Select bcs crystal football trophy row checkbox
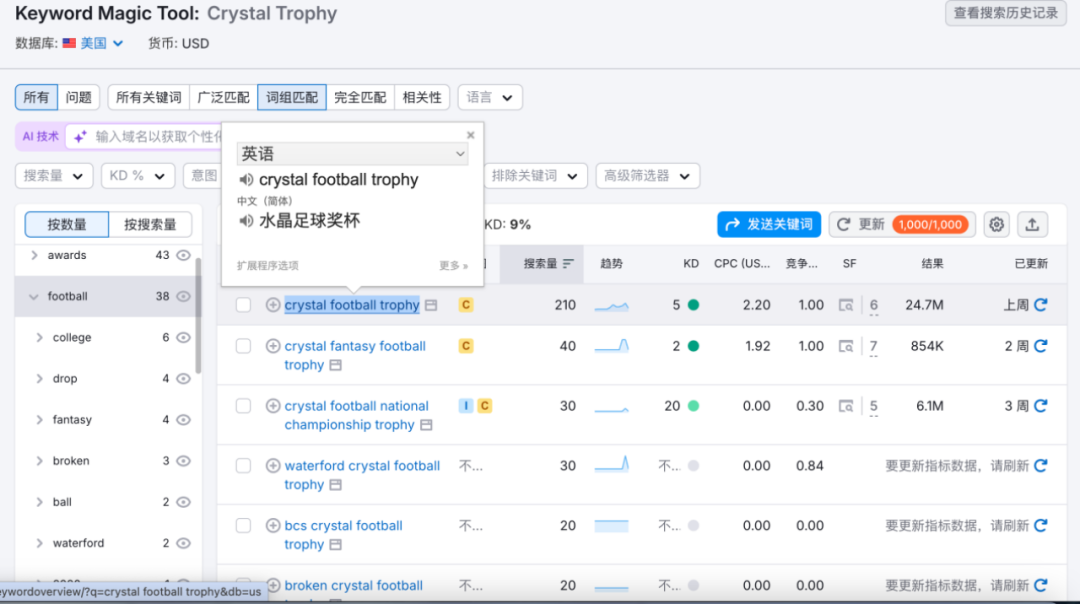Viewport: 1080px width, 604px height. 243,525
